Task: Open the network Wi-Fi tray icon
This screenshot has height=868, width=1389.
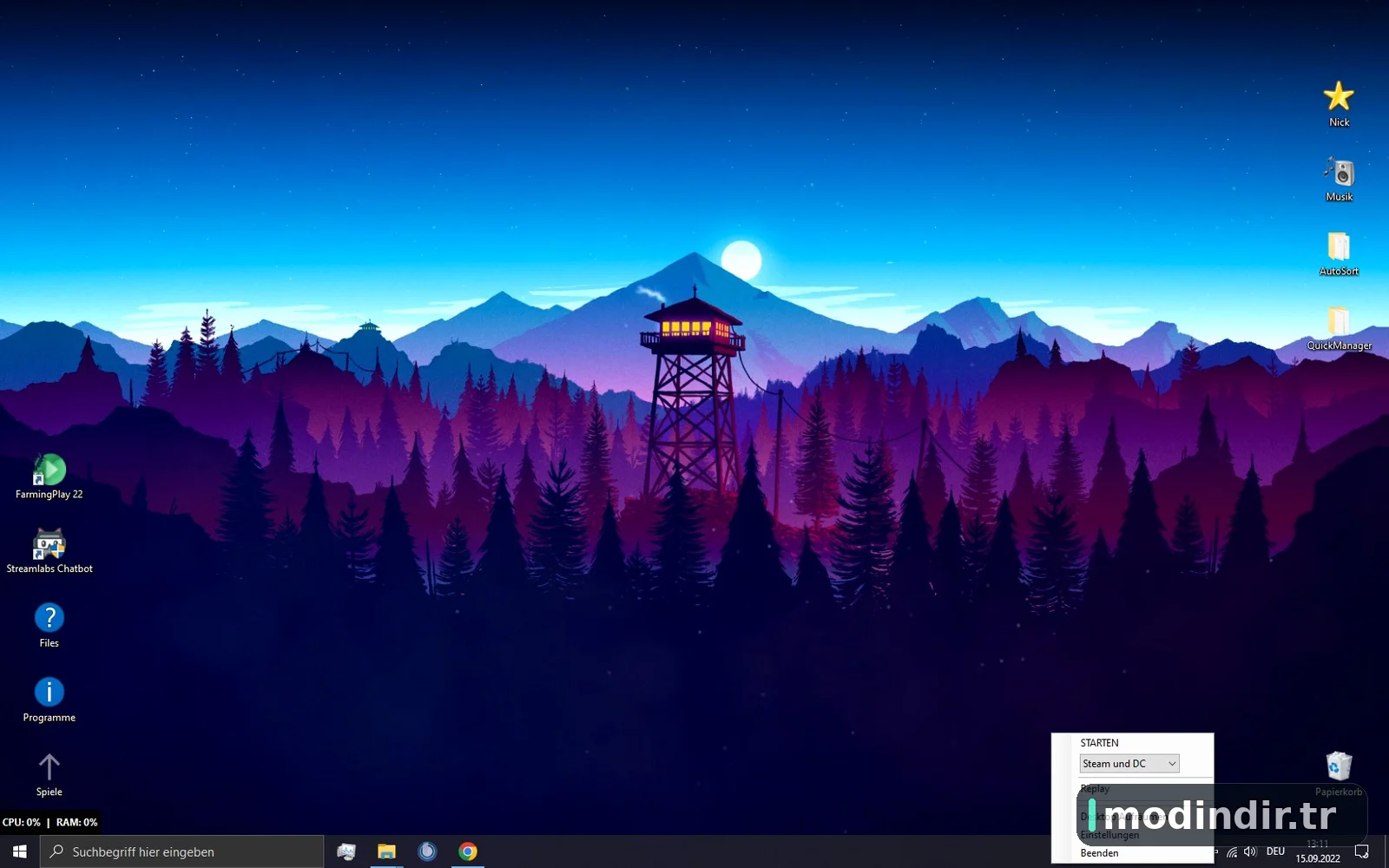Action: 1232,852
